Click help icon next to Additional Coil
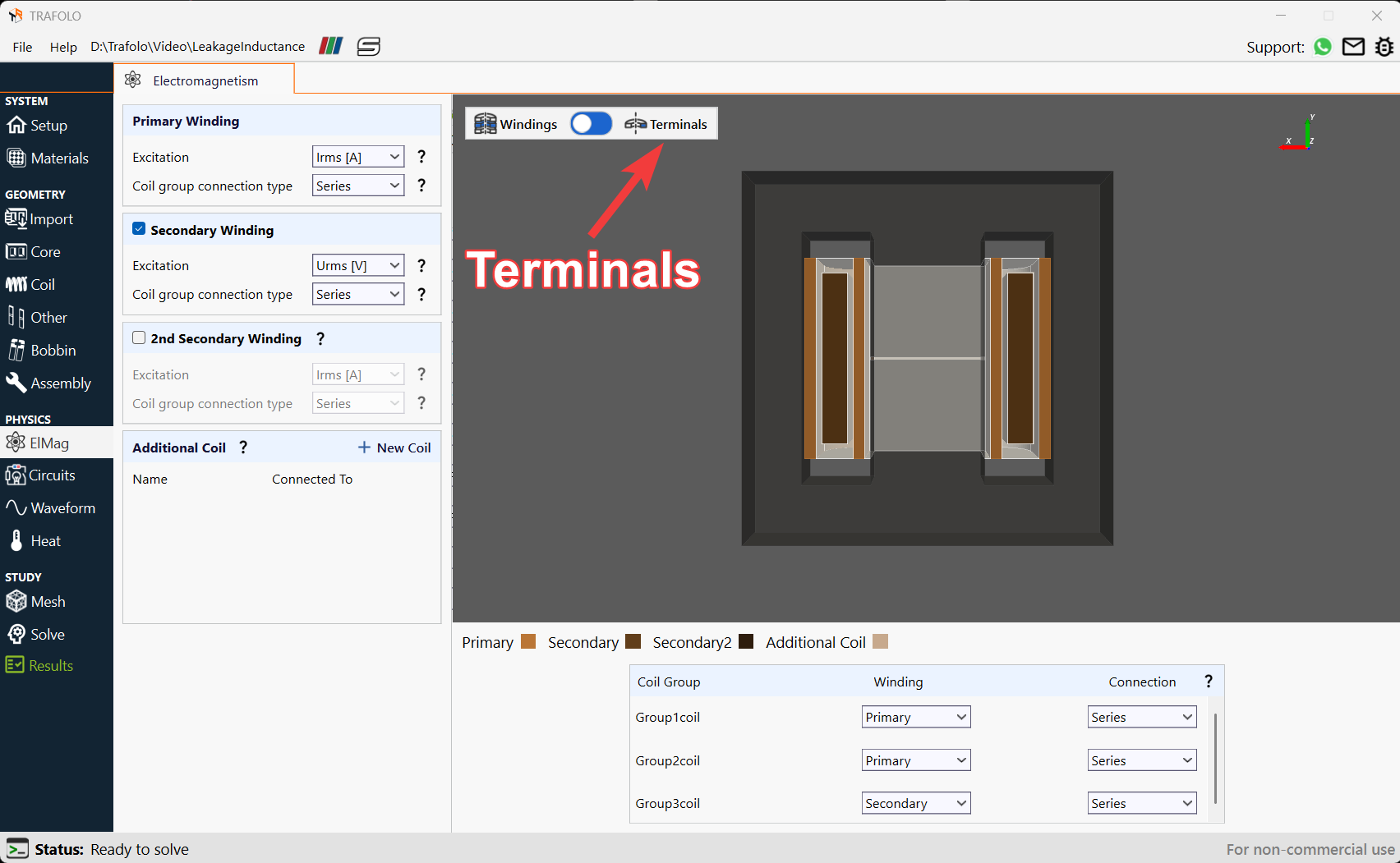 [x=242, y=448]
